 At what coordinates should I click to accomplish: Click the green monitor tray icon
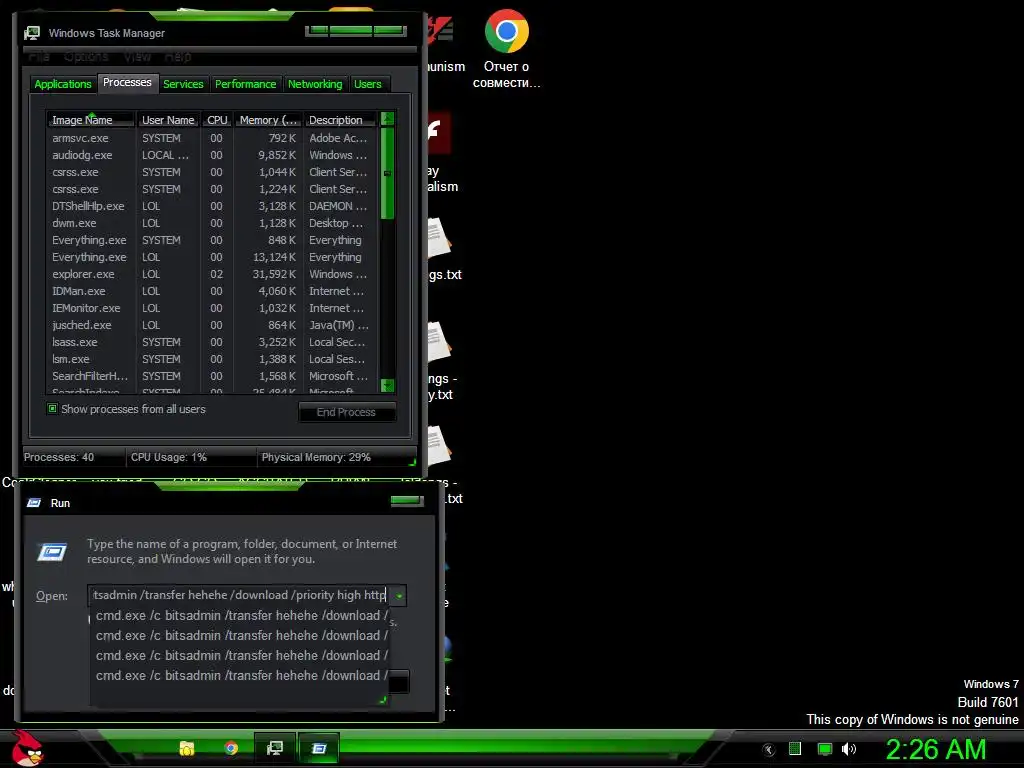point(825,749)
